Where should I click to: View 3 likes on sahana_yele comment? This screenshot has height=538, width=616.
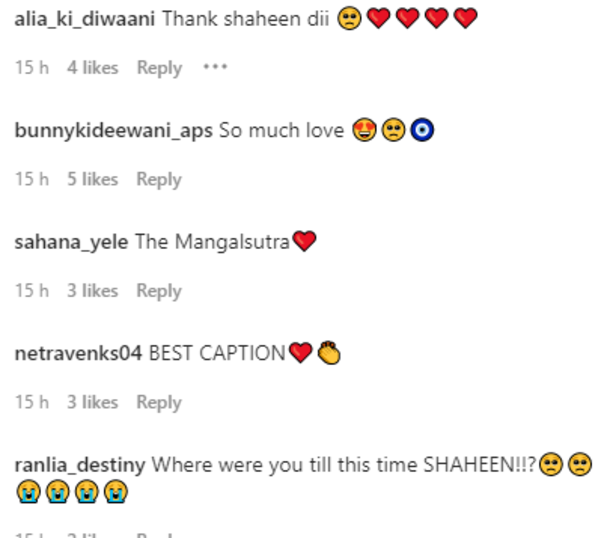[92, 291]
